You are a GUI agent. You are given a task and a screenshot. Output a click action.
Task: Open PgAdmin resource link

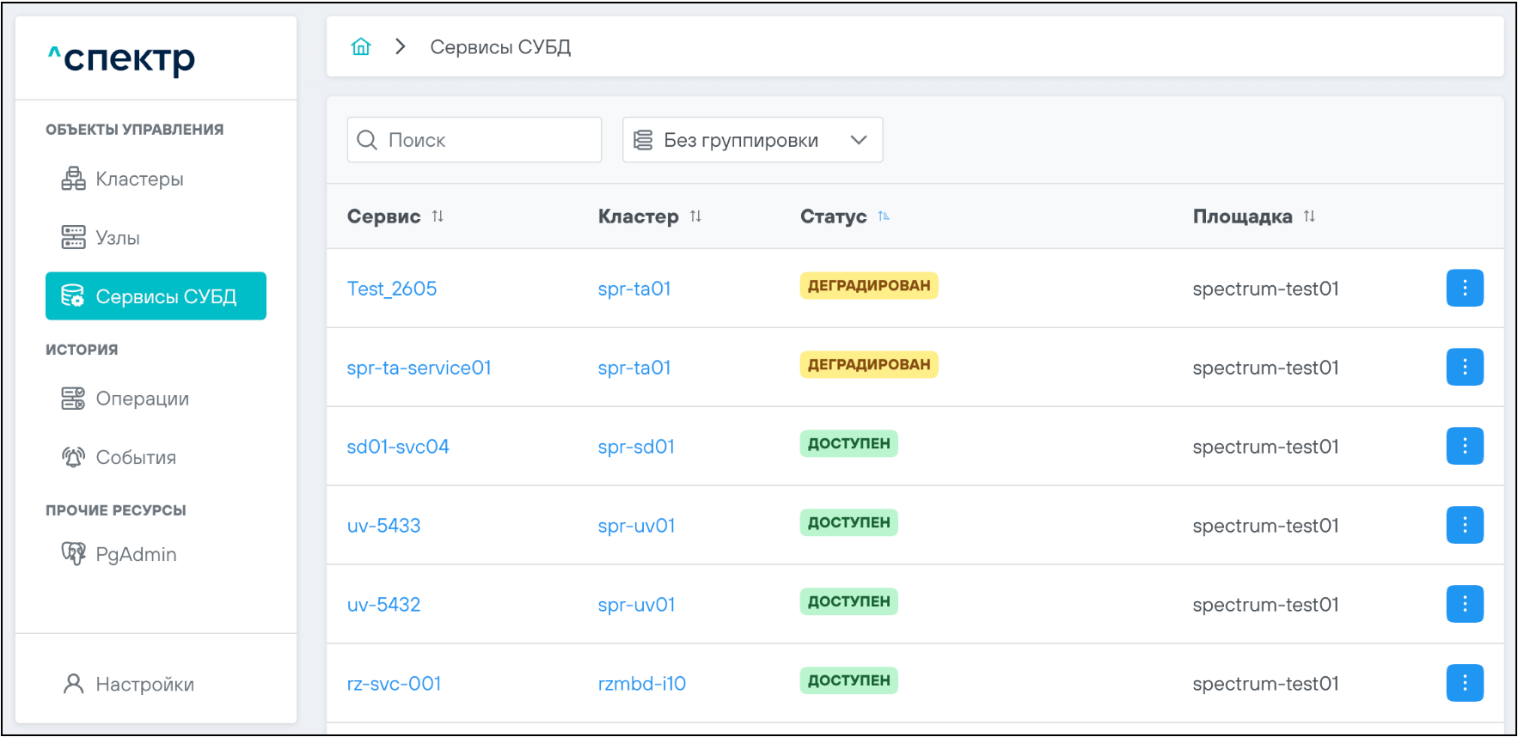point(135,555)
